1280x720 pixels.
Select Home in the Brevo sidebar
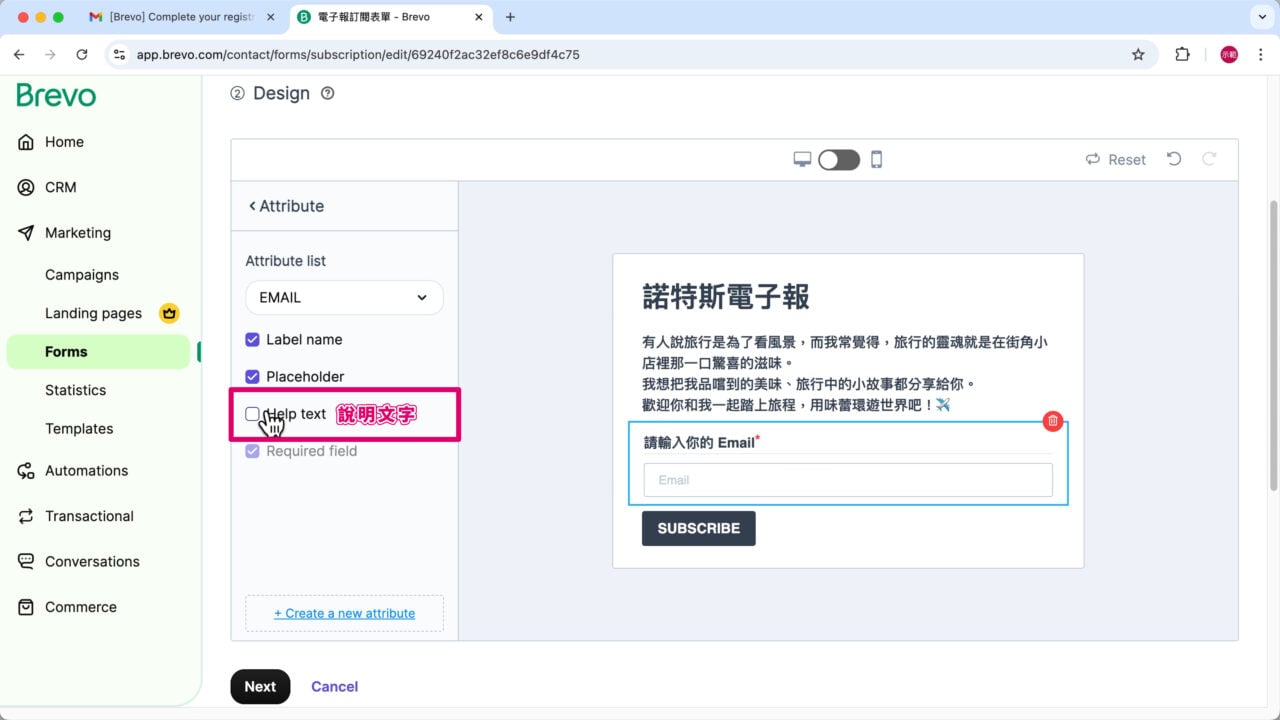tap(64, 141)
